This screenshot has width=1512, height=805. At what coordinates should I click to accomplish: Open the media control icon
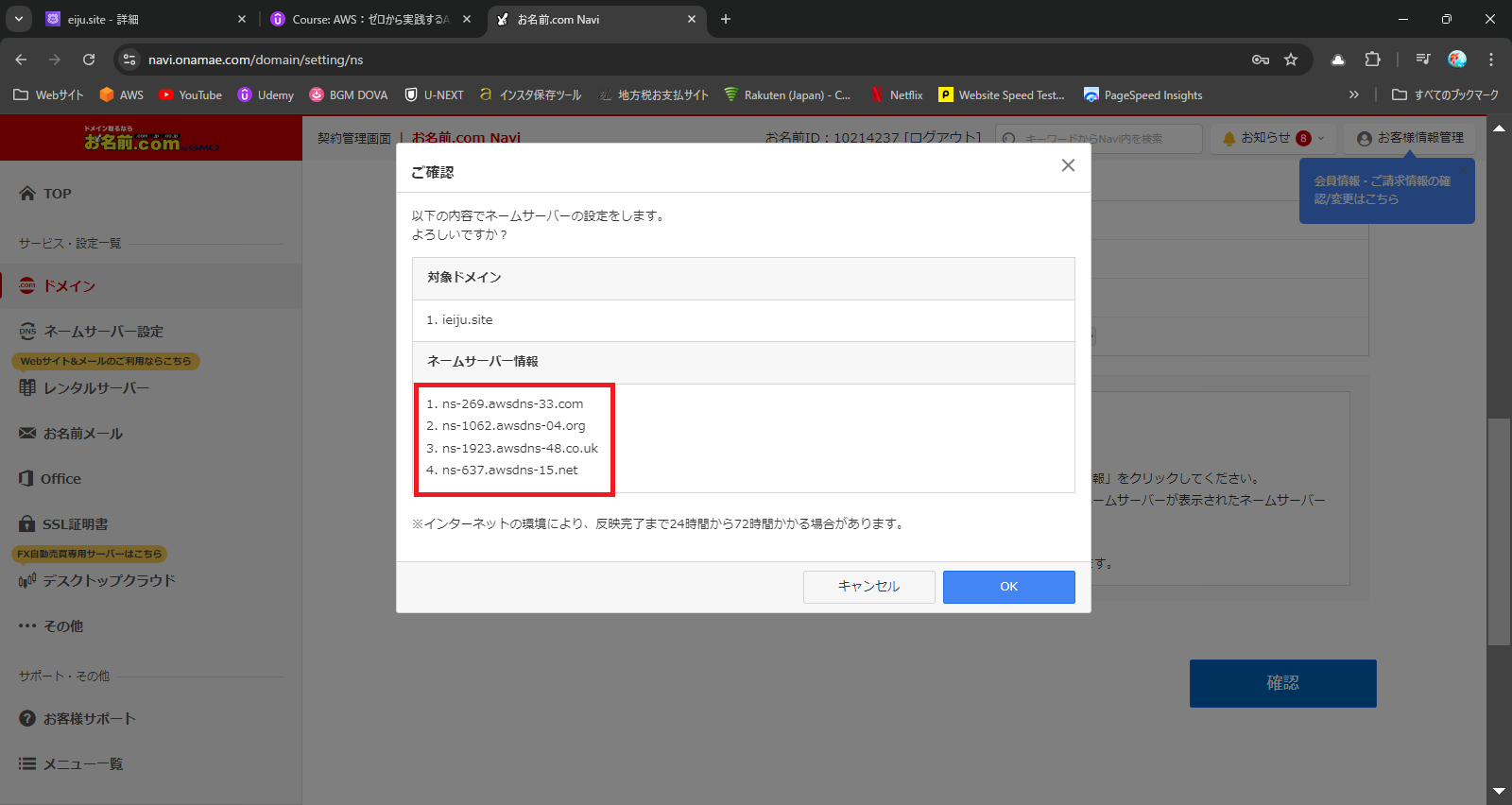point(1423,60)
